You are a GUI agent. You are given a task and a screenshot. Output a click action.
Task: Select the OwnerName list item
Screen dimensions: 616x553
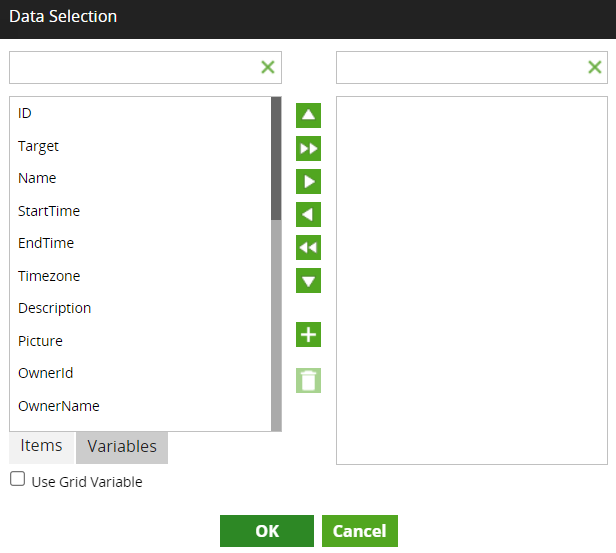point(140,406)
